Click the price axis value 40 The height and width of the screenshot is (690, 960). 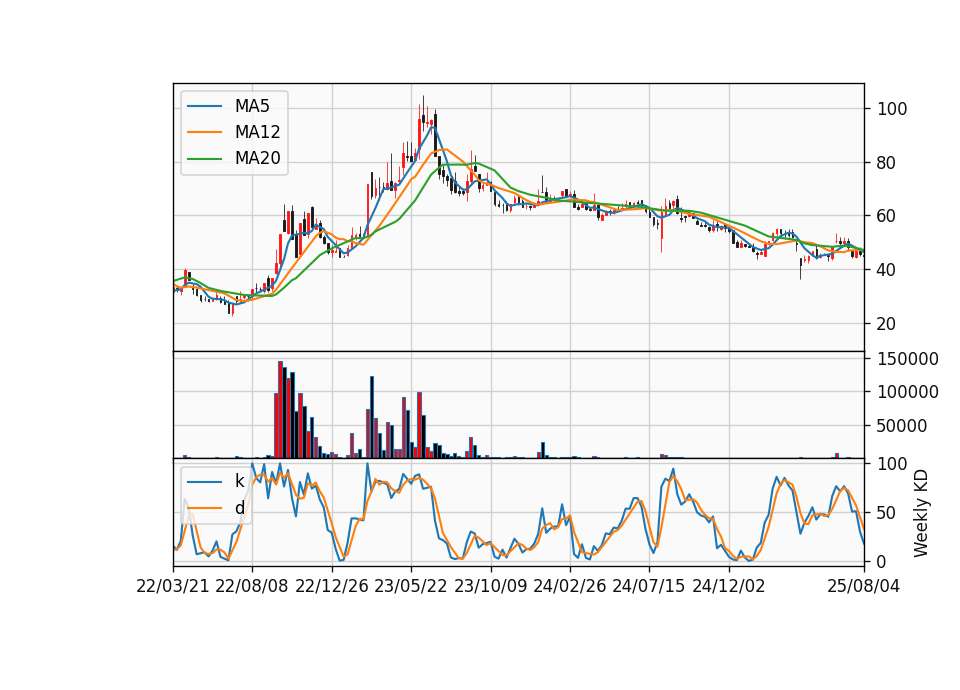(887, 270)
